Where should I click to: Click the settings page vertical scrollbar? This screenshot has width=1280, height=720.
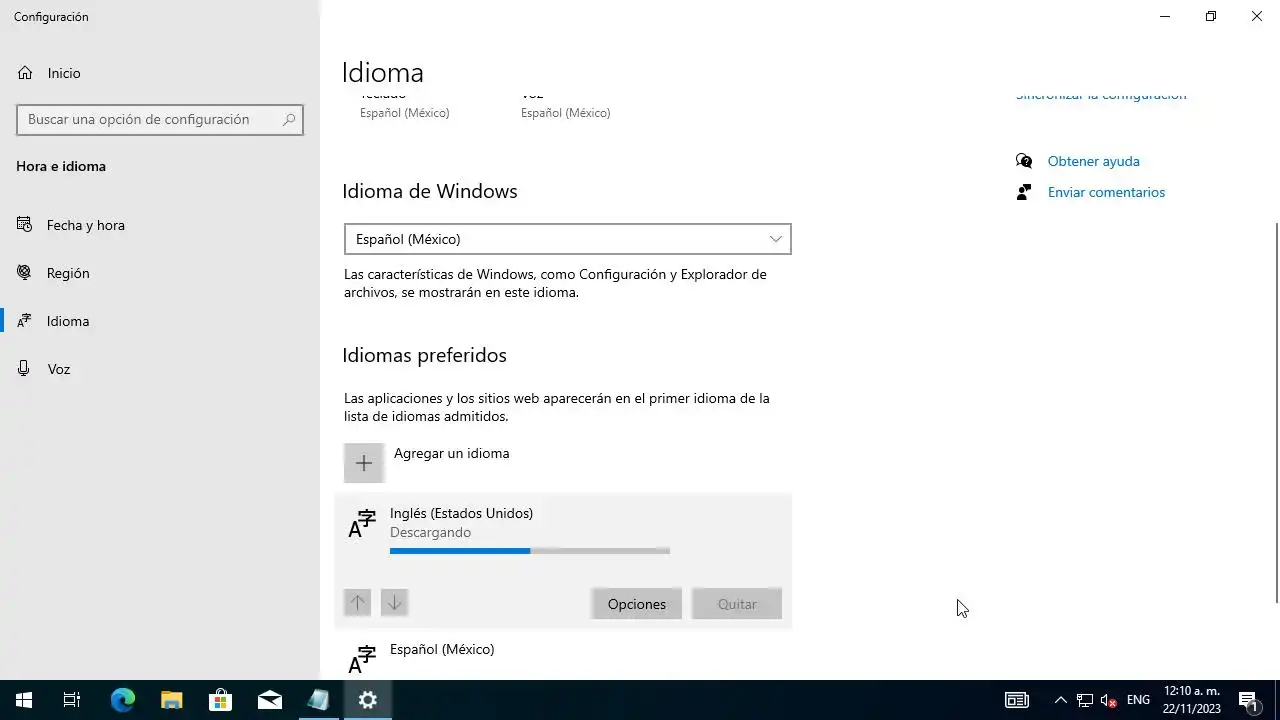[x=1276, y=412]
